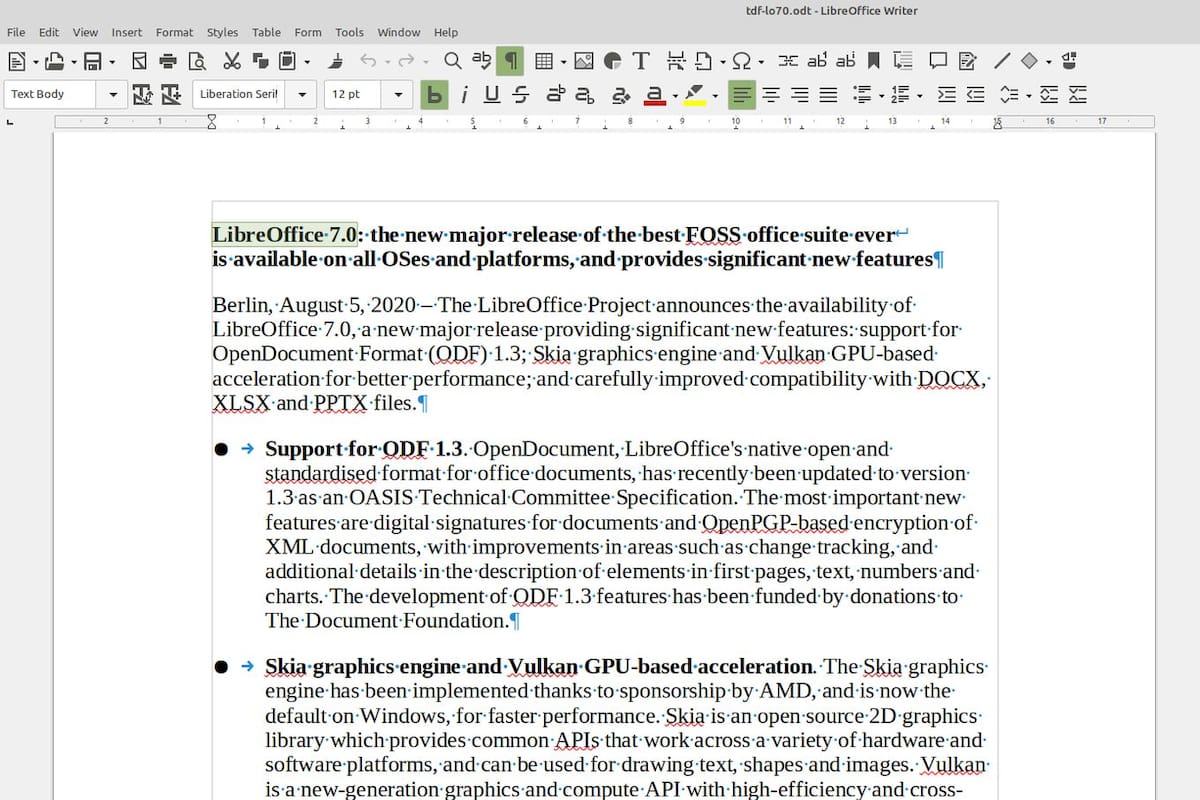The image size is (1200, 800).
Task: Click the New document icon
Action: click(x=18, y=61)
